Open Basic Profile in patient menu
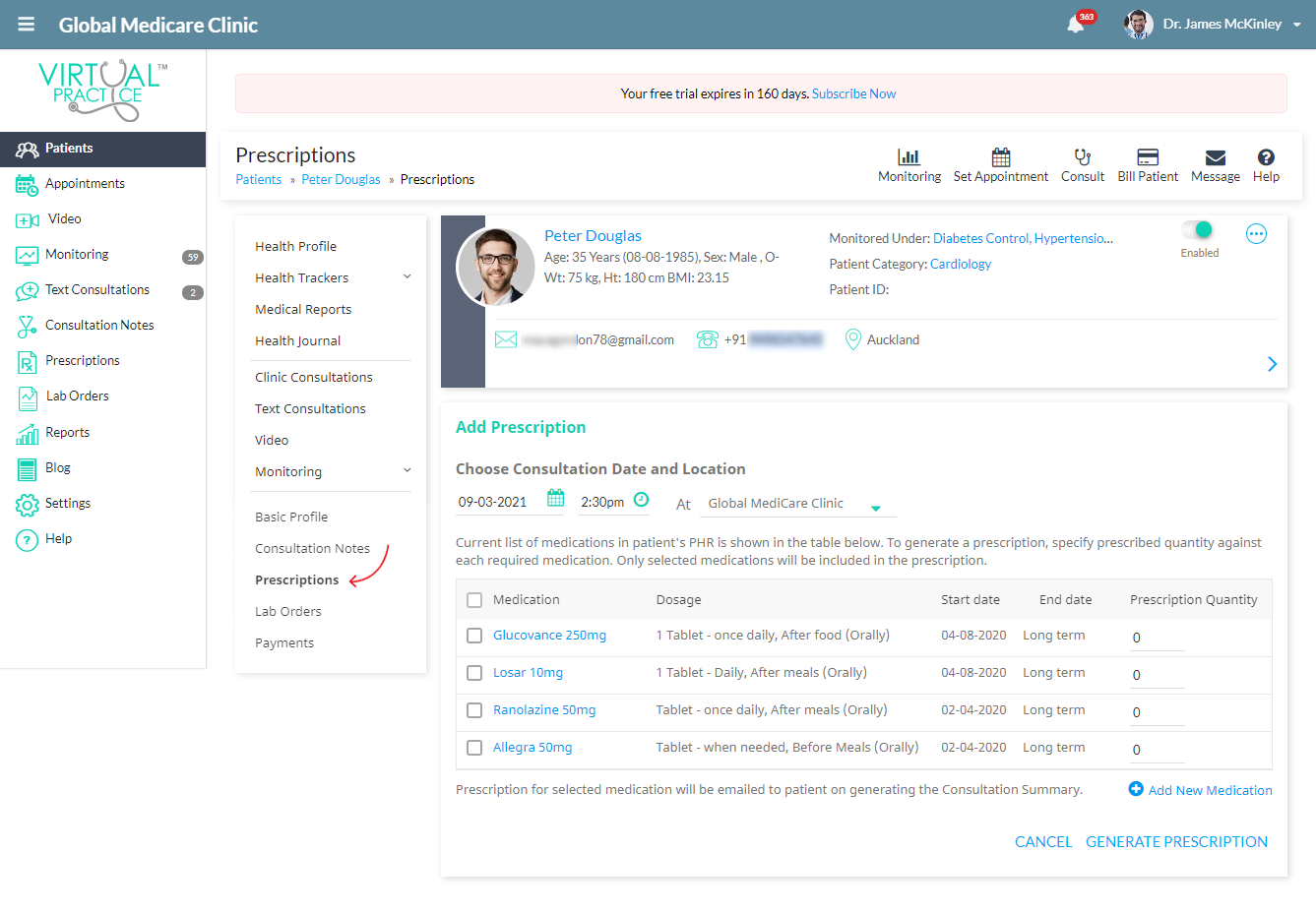 pyautogui.click(x=291, y=517)
